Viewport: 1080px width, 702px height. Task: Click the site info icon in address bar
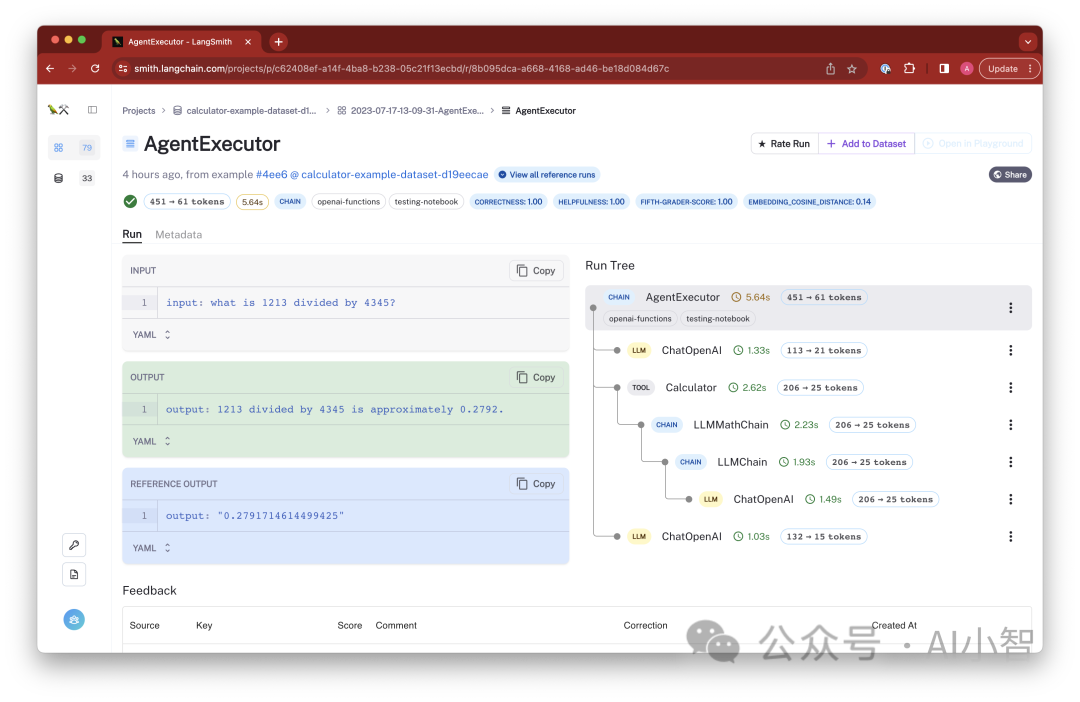123,68
